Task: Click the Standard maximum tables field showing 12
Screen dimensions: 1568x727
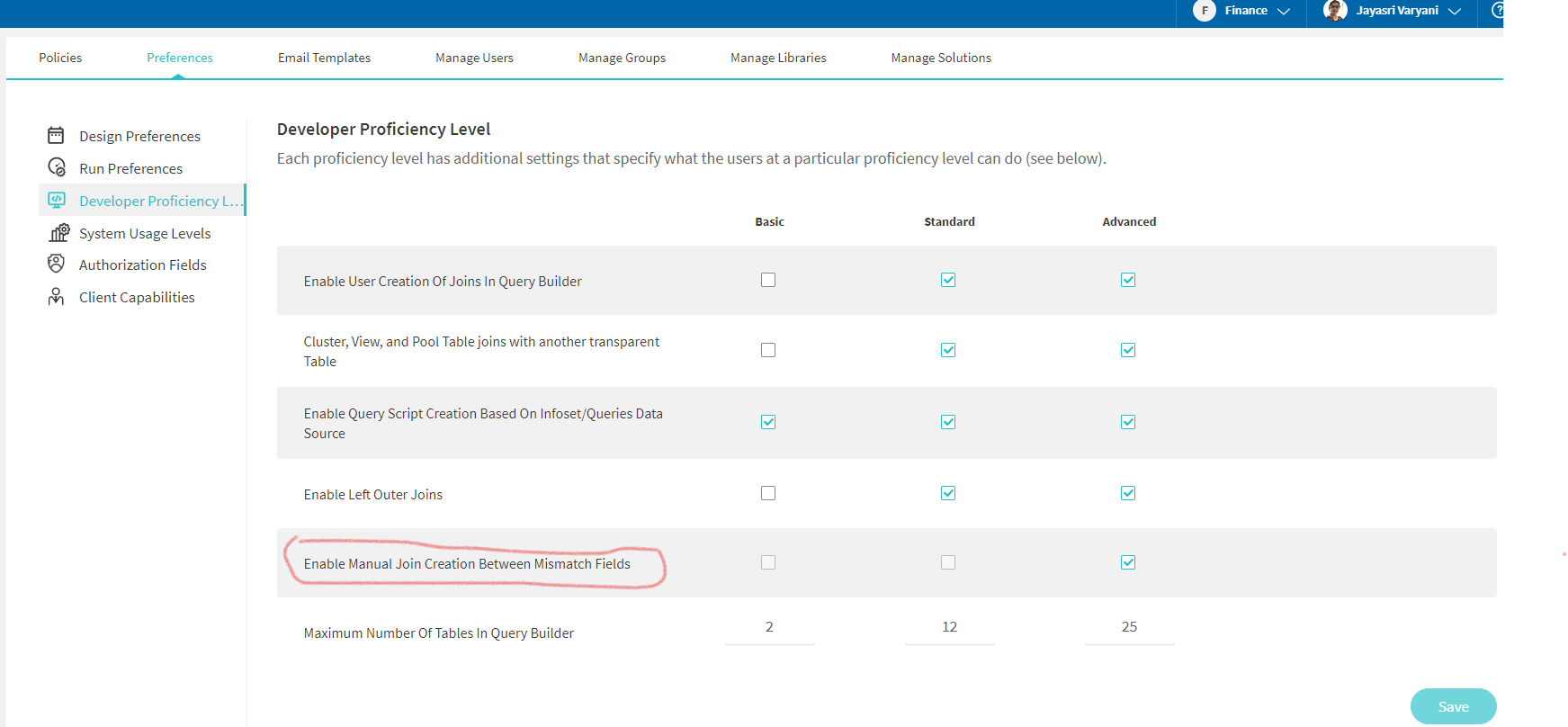Action: click(x=949, y=627)
